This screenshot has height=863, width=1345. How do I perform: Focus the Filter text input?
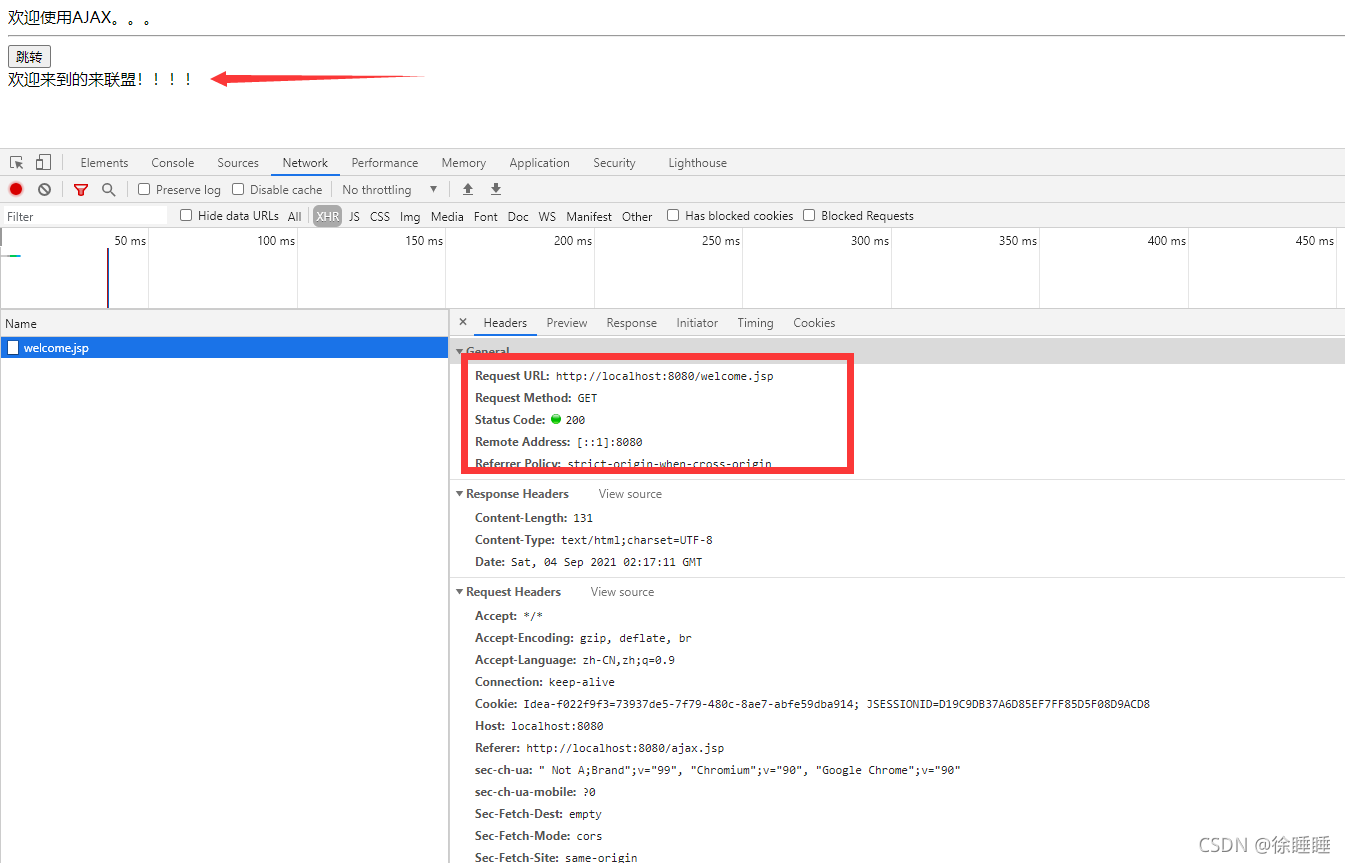[x=85, y=216]
